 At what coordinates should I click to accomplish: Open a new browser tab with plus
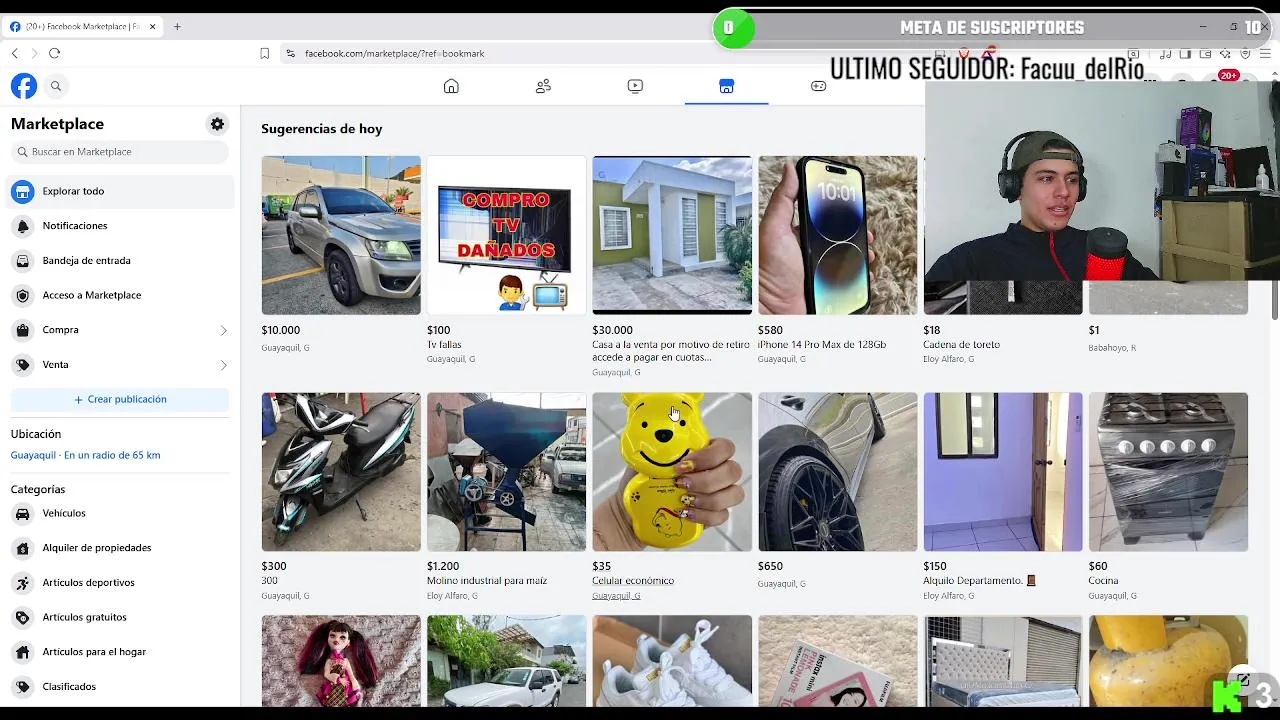coord(177,27)
